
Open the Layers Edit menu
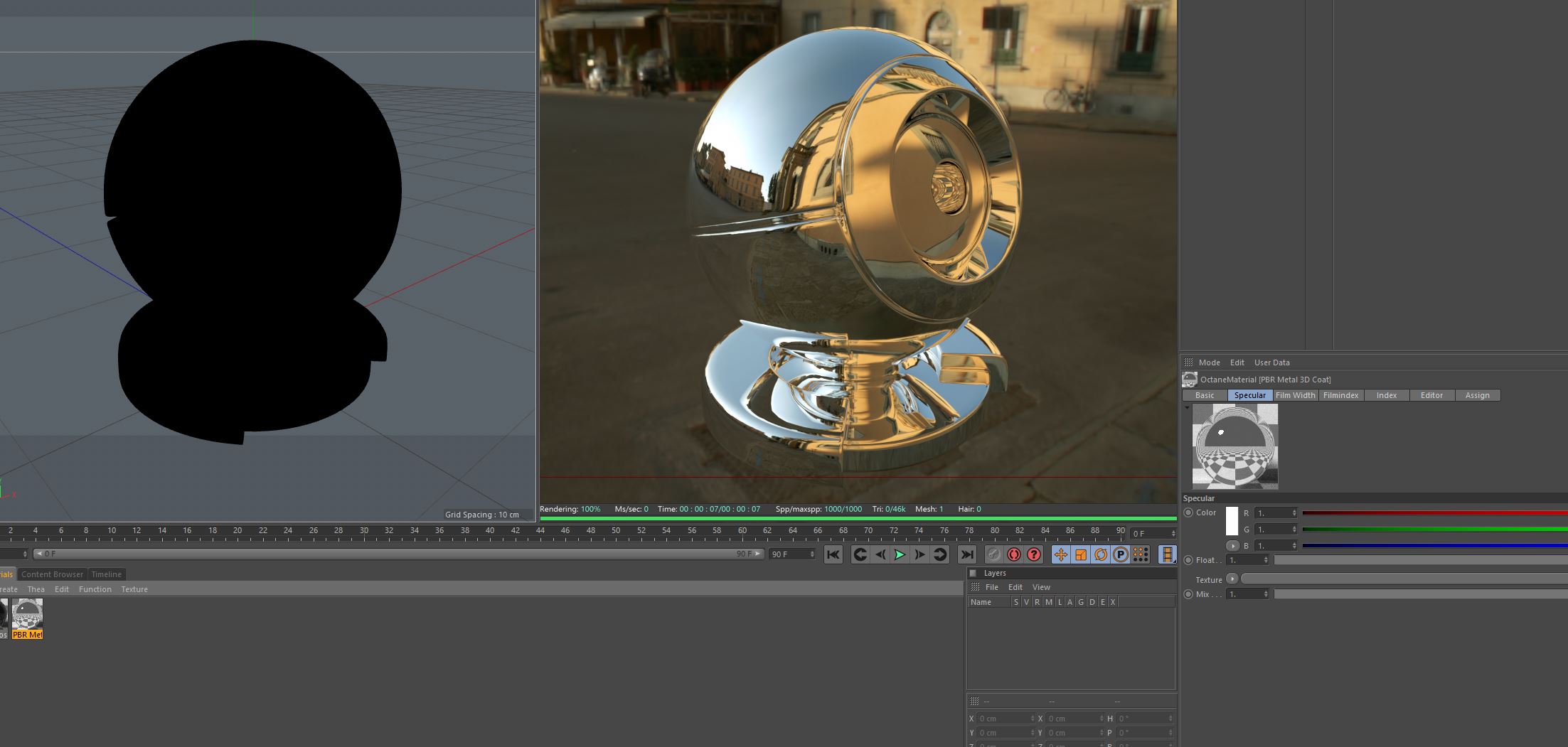pyautogui.click(x=1015, y=587)
